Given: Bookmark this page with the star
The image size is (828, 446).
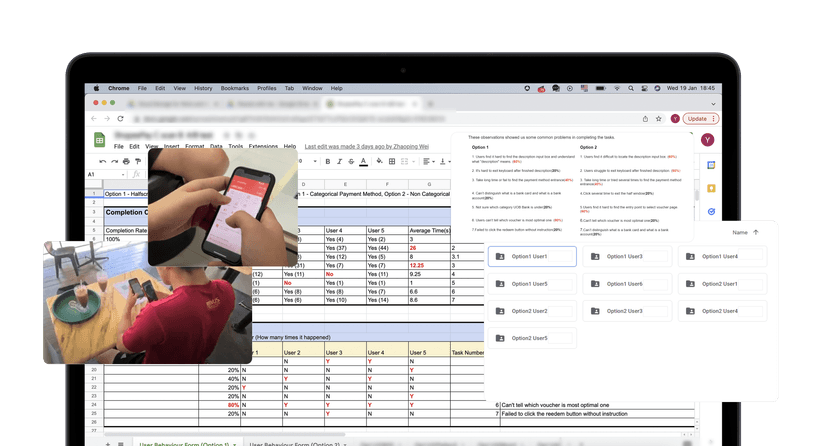Looking at the screenshot, I should click(x=658, y=119).
